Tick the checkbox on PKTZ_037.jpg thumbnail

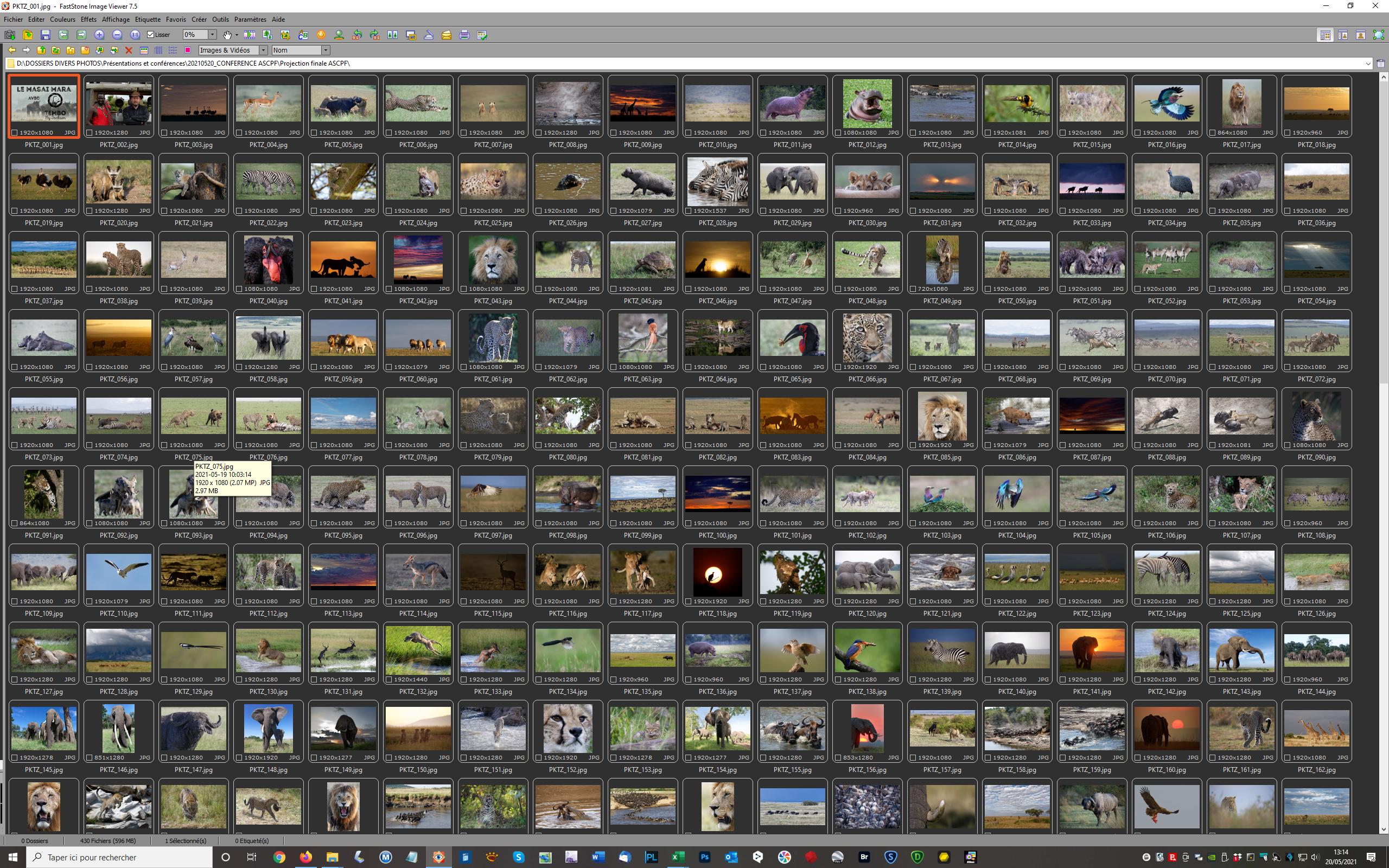click(14, 289)
